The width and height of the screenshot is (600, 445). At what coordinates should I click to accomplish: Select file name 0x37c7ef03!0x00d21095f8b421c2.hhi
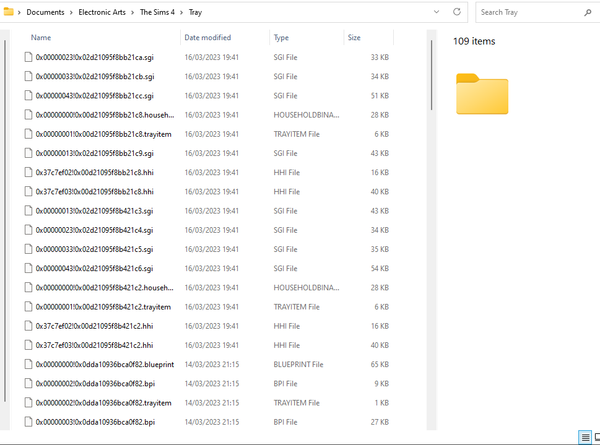tap(94, 345)
